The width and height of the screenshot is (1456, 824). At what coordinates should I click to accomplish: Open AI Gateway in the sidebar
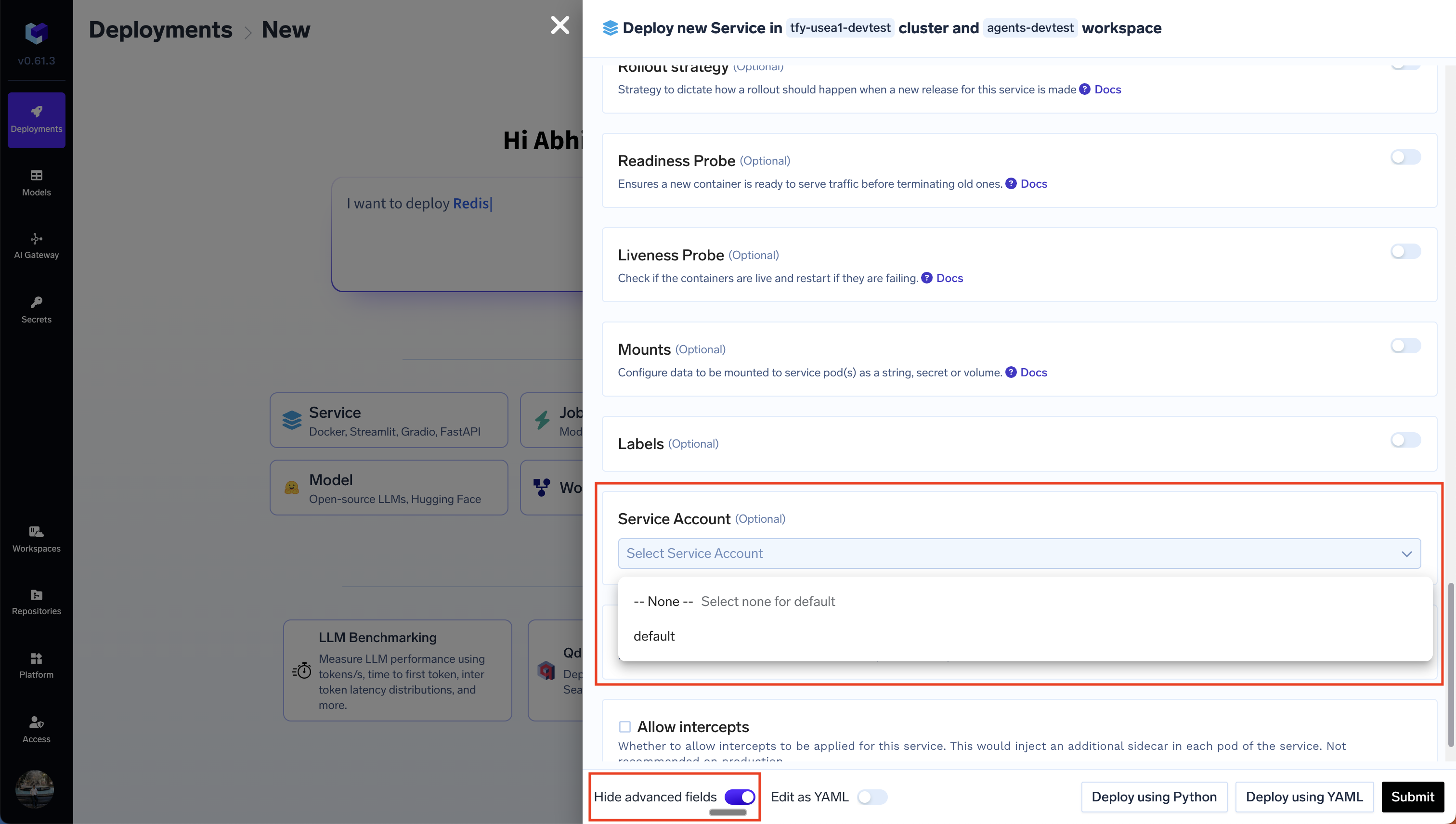(36, 246)
